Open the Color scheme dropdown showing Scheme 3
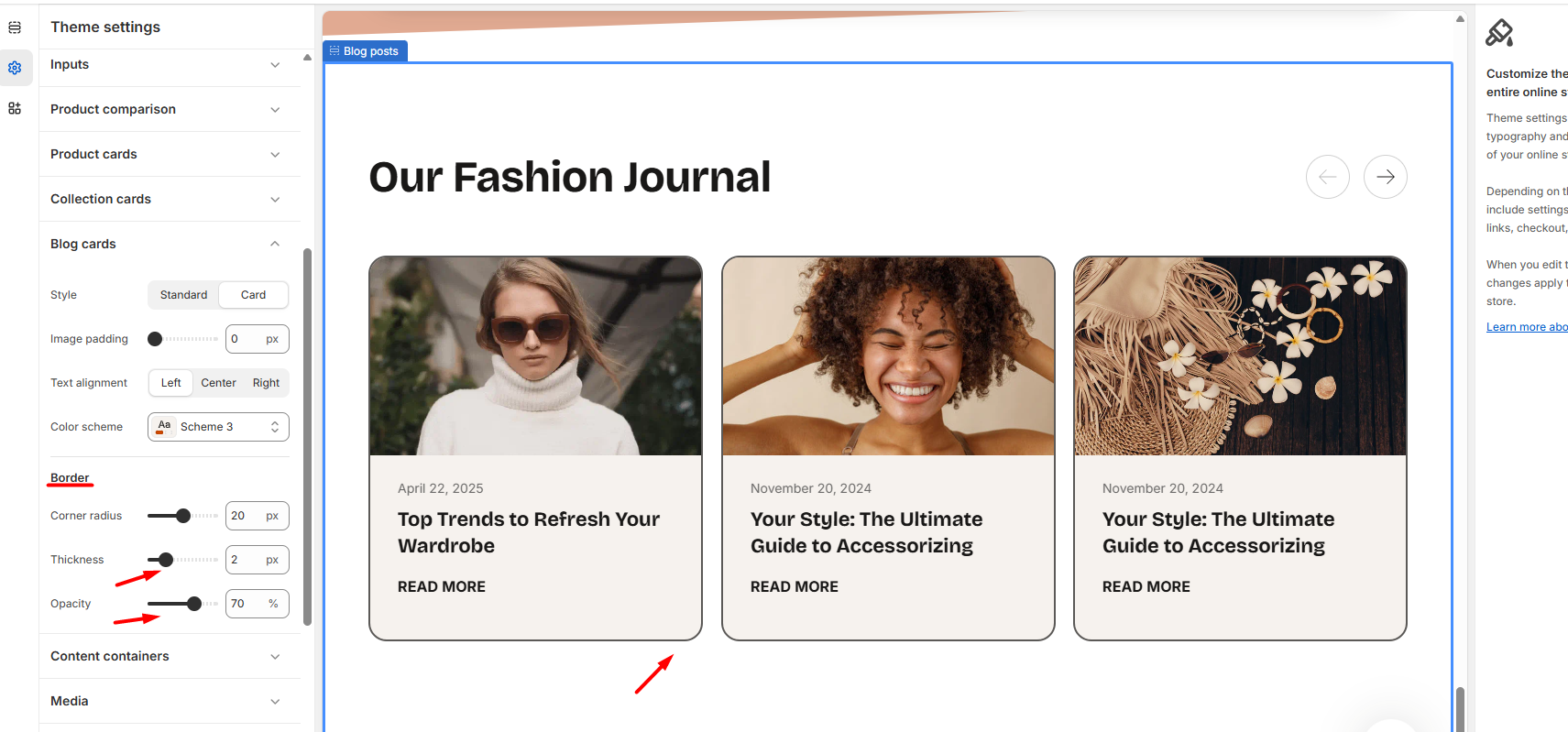1568x732 pixels. coord(218,427)
